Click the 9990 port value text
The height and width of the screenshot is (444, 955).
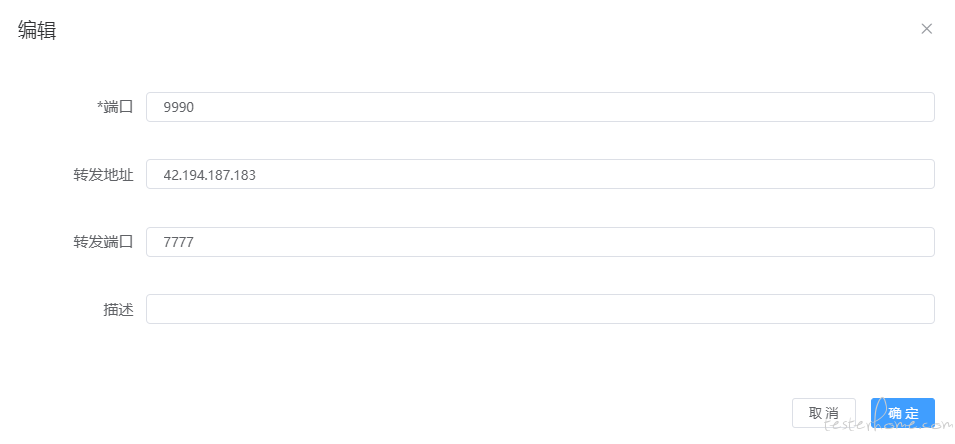tap(178, 108)
